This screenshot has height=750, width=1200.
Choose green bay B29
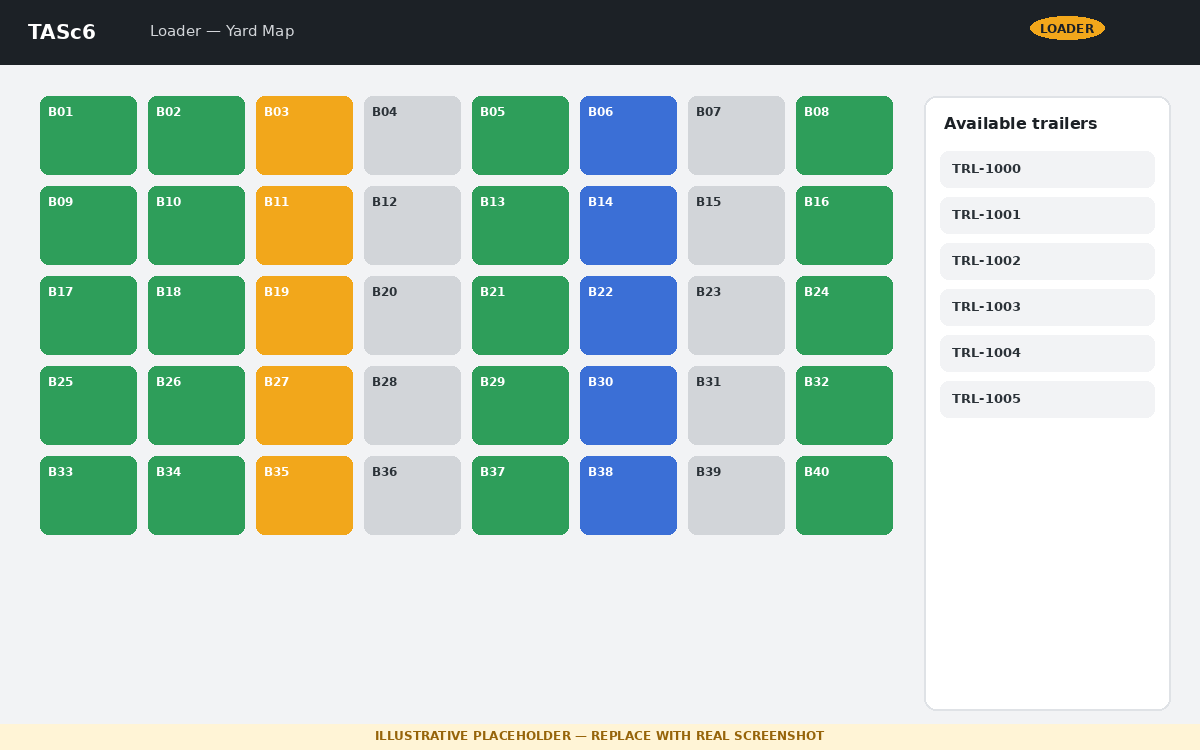pos(520,406)
